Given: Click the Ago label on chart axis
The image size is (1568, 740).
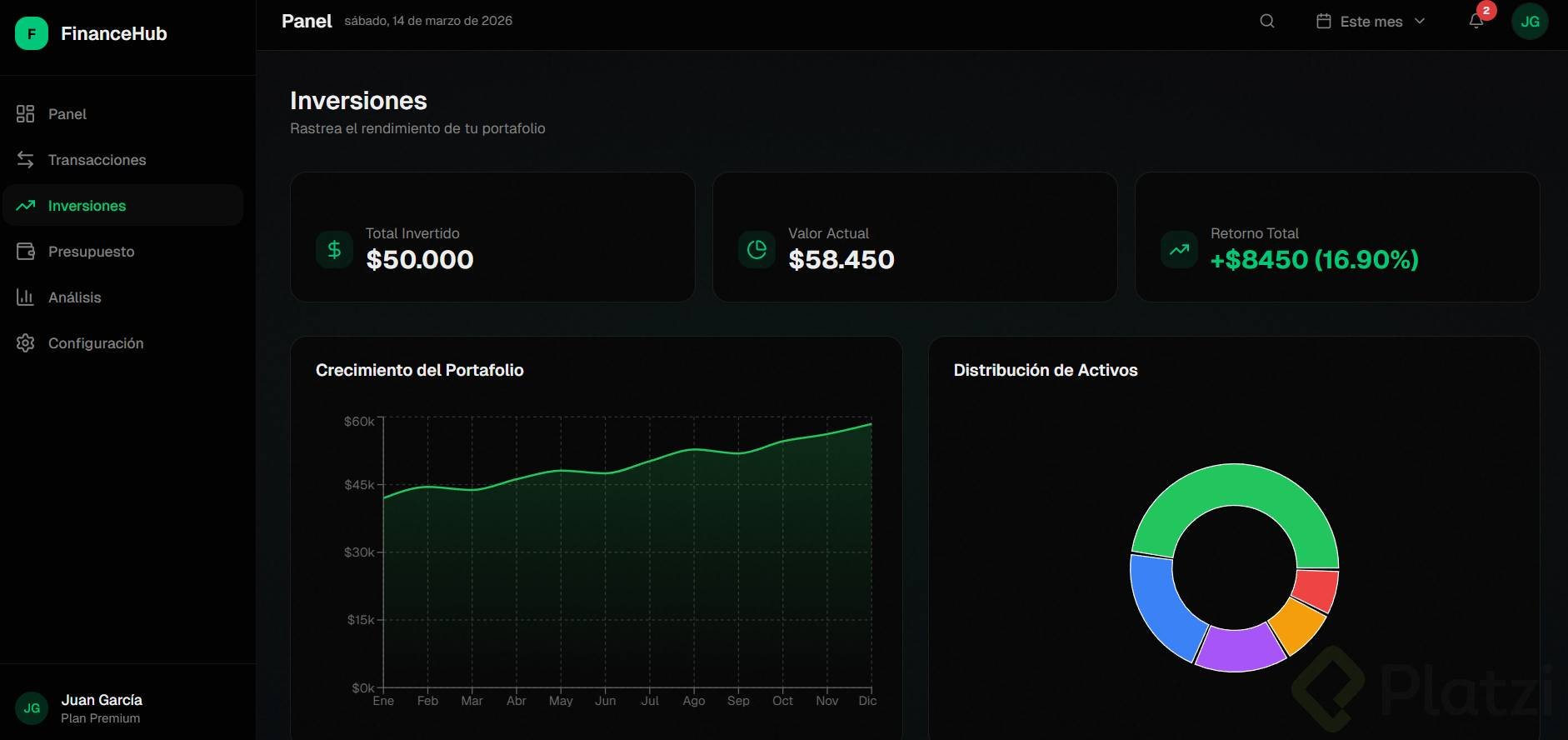Looking at the screenshot, I should click(x=694, y=701).
